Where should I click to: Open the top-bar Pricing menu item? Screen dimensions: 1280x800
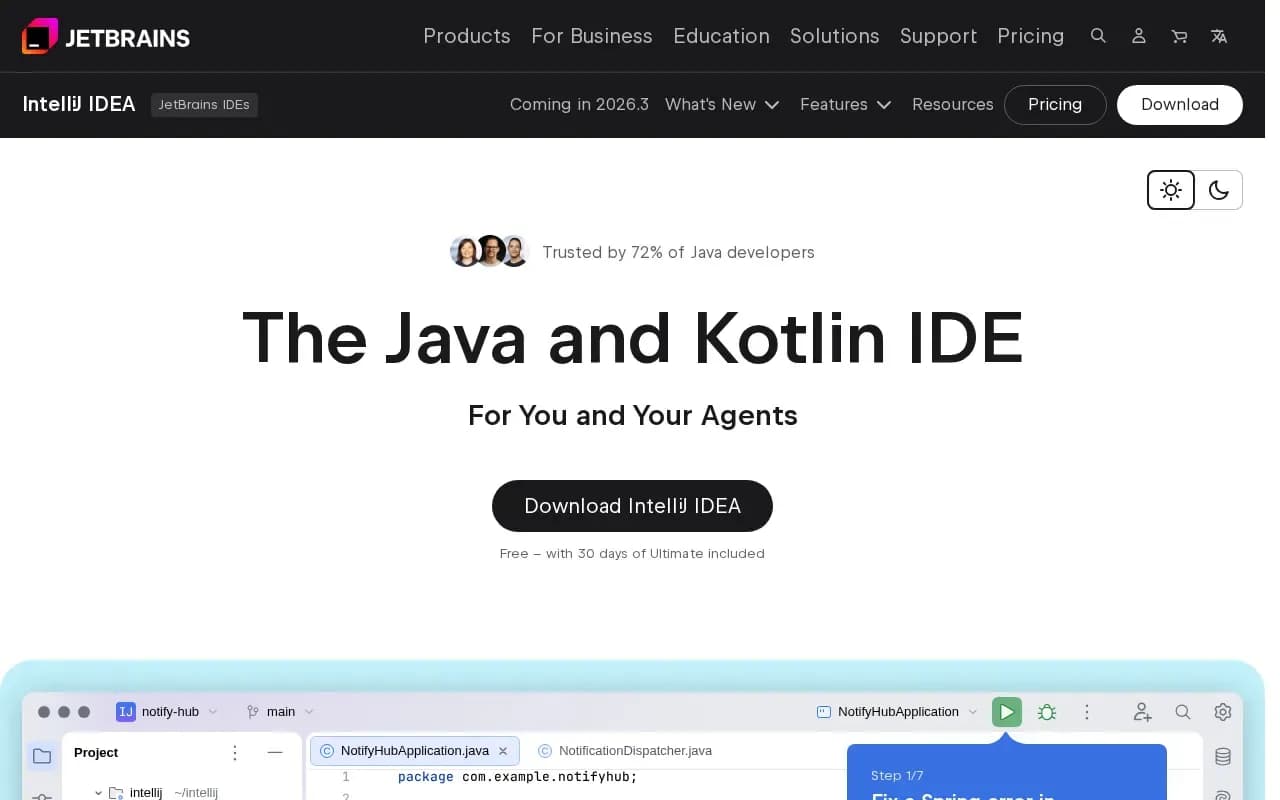tap(1031, 36)
